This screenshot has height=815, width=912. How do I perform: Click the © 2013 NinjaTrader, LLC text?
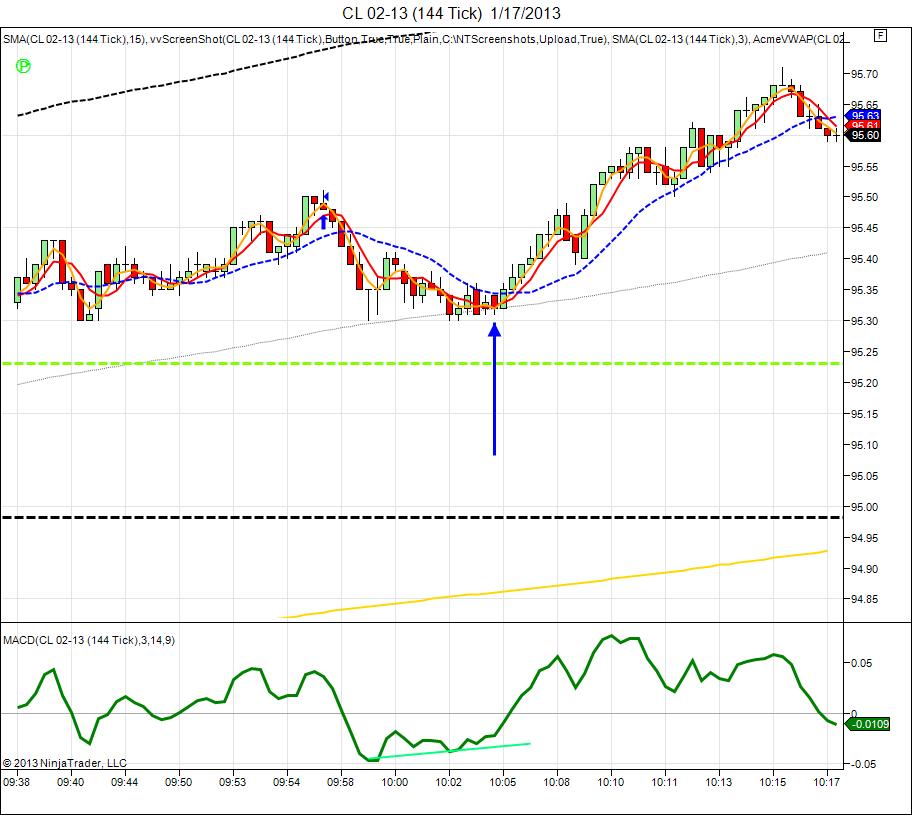[x=65, y=763]
